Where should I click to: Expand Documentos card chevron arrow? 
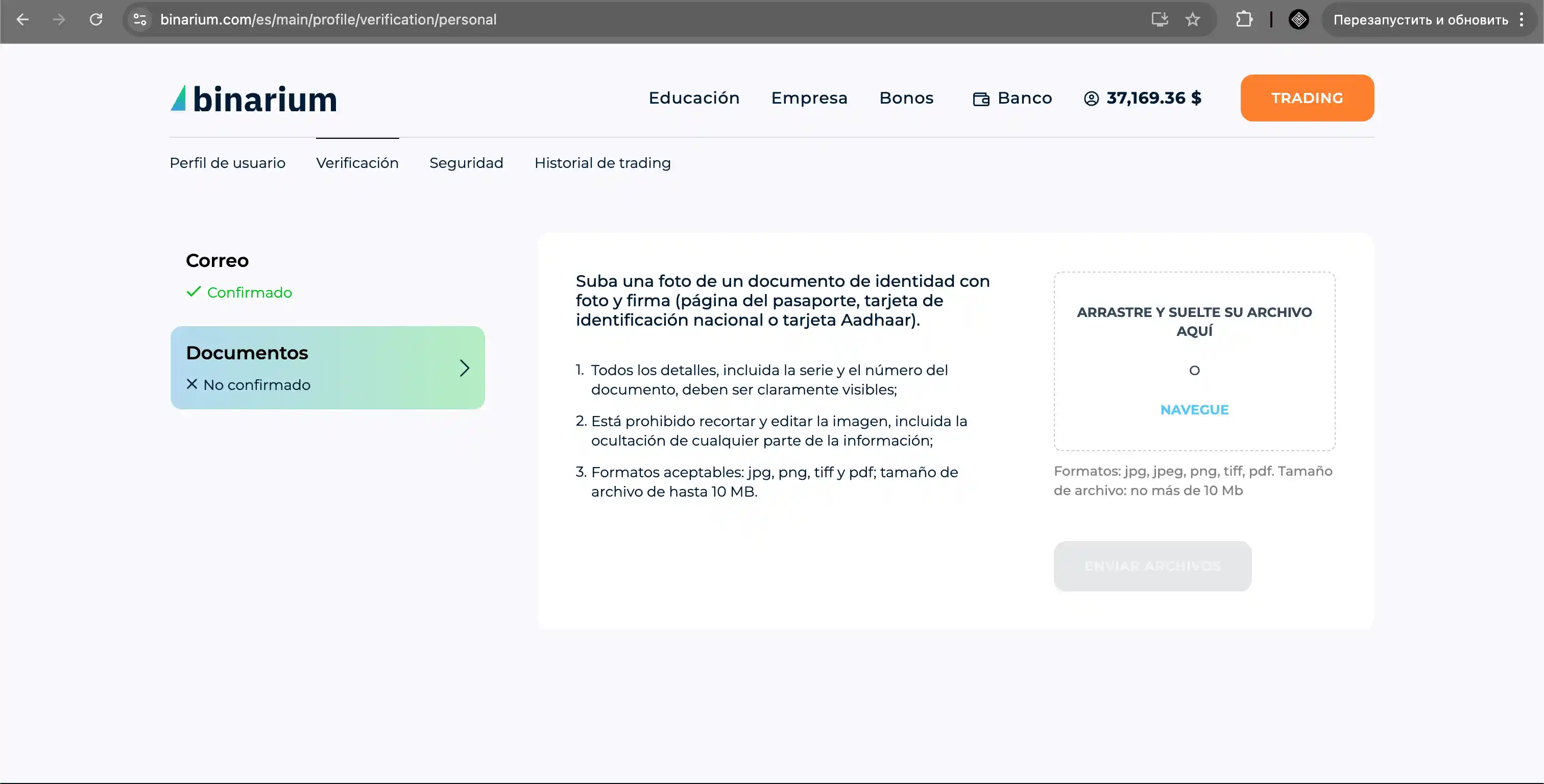(464, 367)
